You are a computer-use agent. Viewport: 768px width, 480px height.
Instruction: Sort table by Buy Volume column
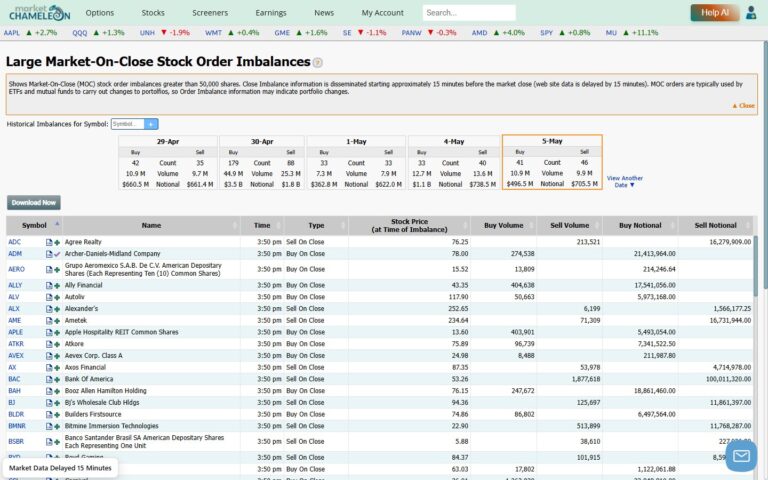[504, 225]
